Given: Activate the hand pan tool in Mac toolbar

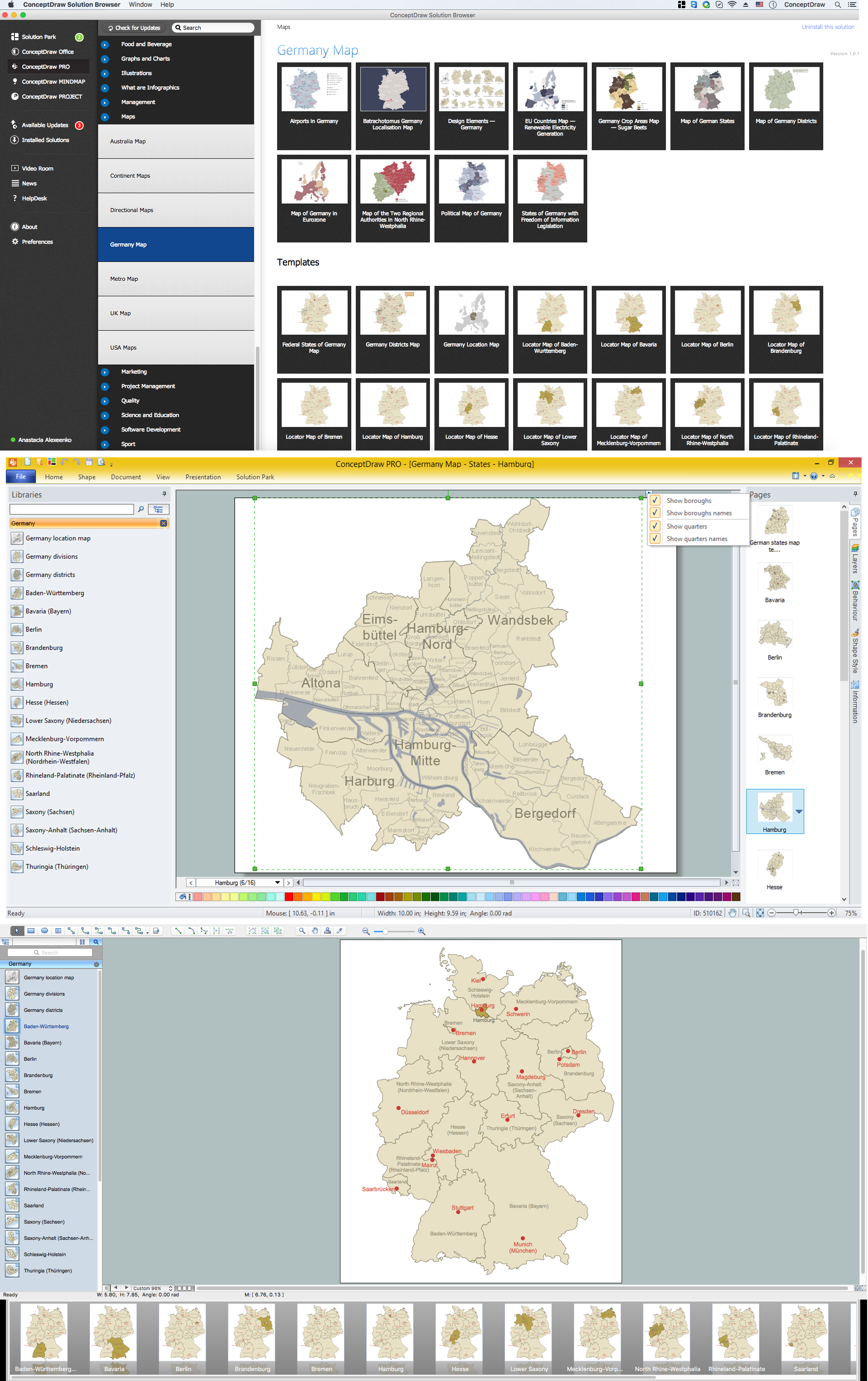Looking at the screenshot, I should pyautogui.click(x=315, y=931).
